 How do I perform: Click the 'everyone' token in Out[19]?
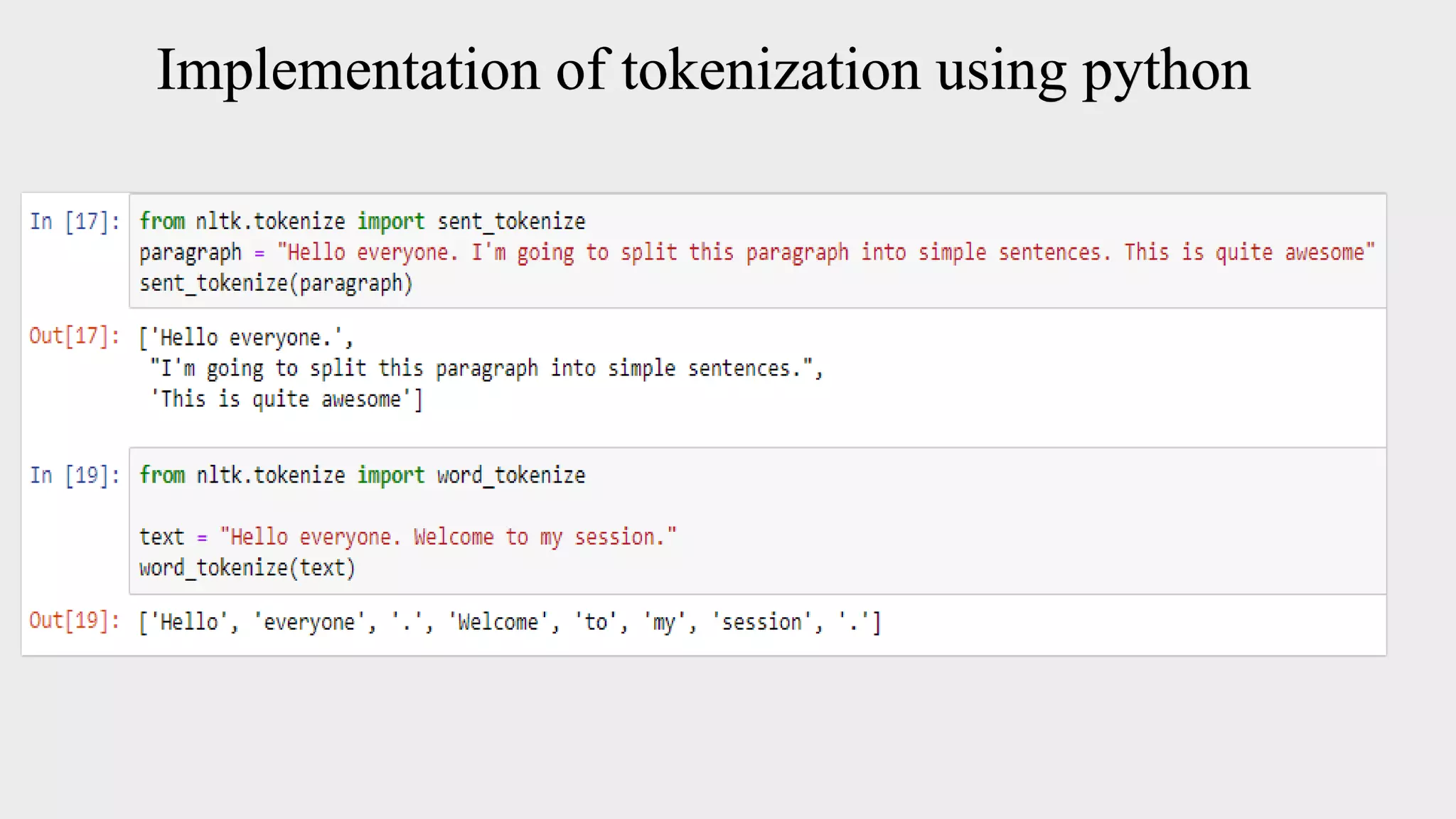tap(309, 623)
